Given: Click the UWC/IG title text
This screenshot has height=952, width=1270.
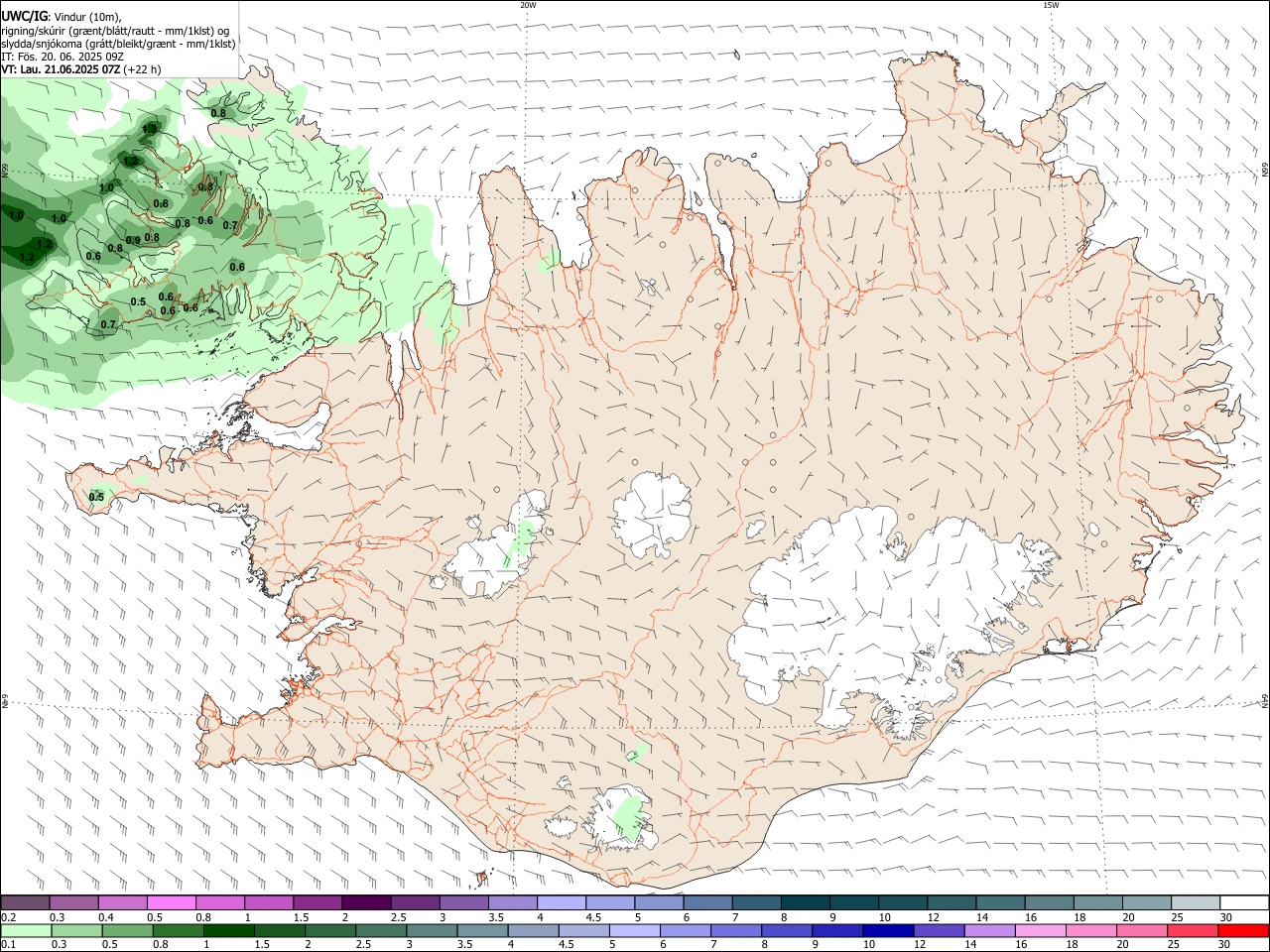Looking at the screenshot, I should point(24,17).
